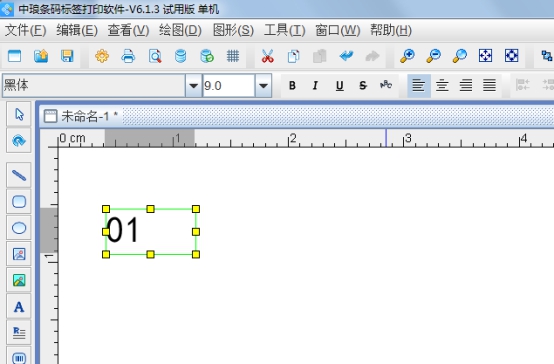Open the 帮助(H) menu

tap(391, 30)
